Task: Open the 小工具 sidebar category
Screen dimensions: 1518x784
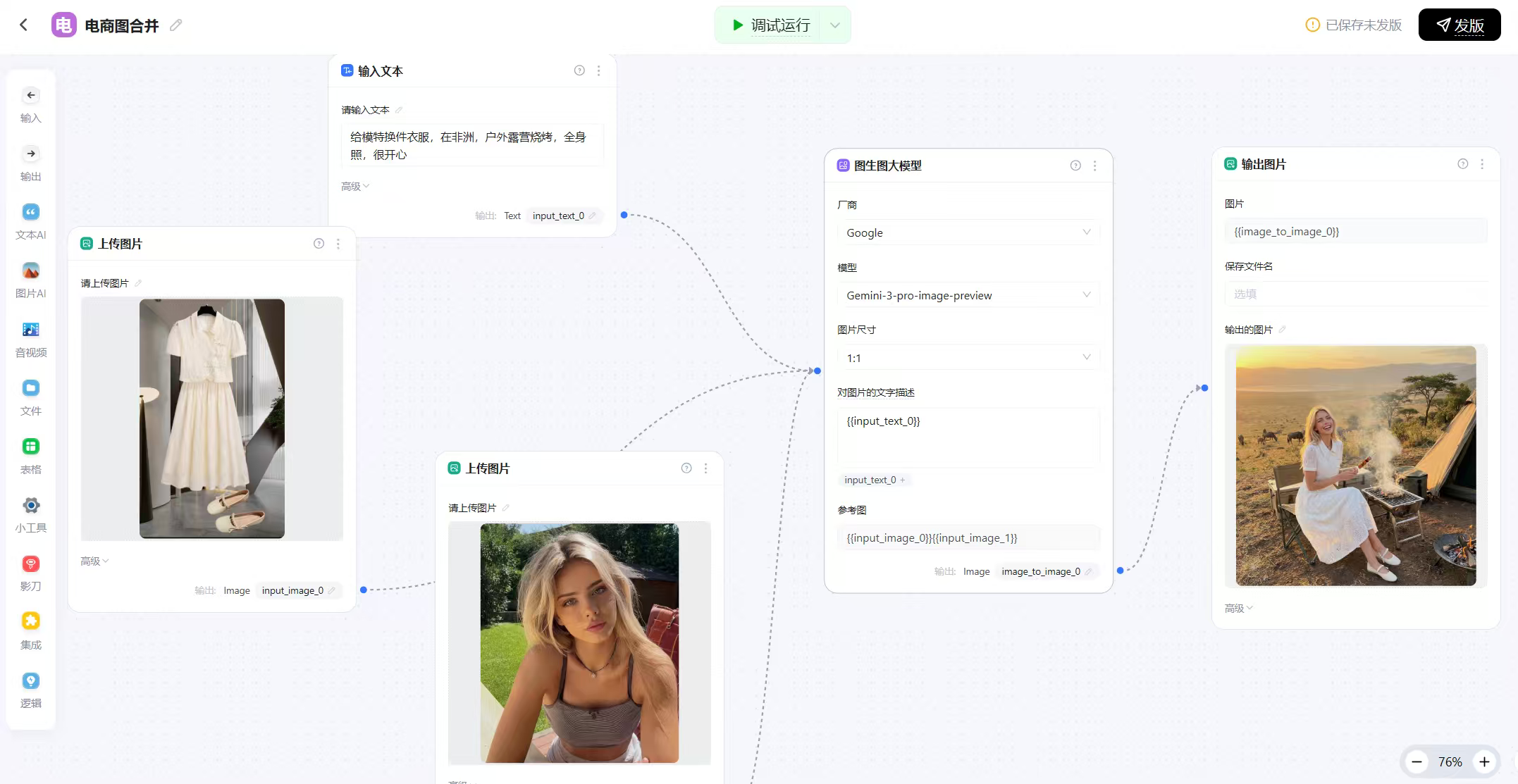Action: [x=30, y=505]
